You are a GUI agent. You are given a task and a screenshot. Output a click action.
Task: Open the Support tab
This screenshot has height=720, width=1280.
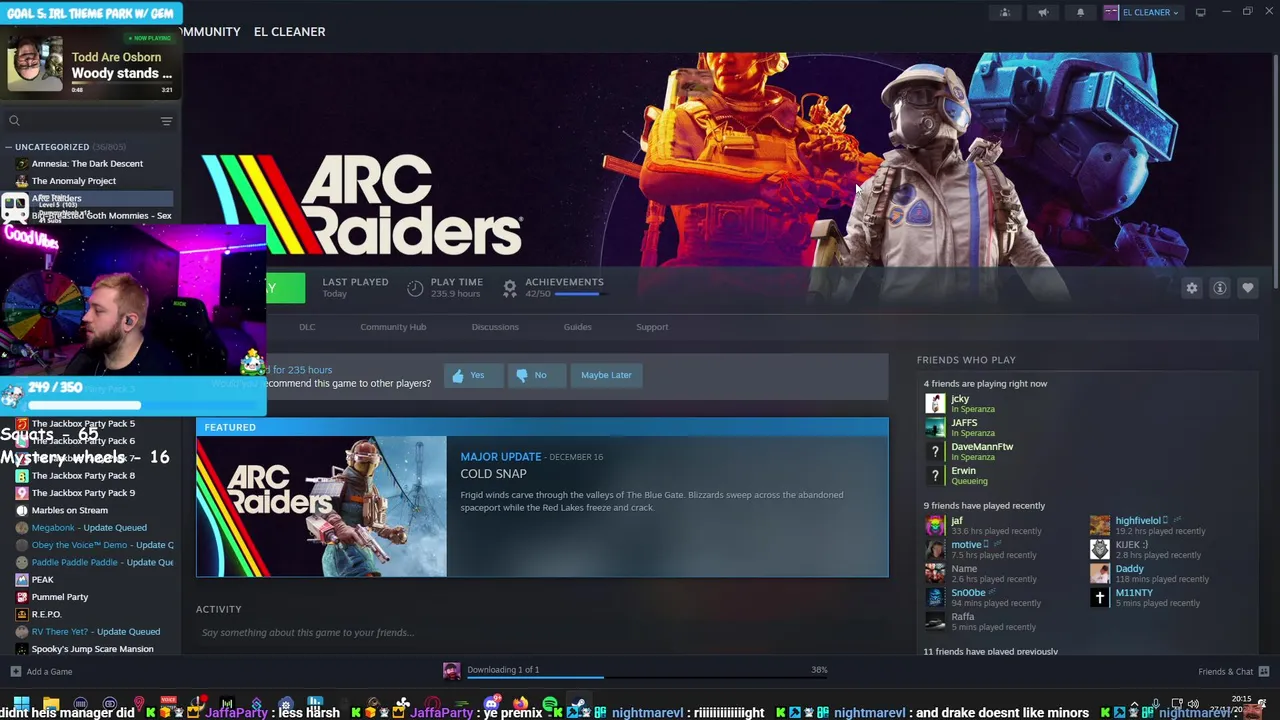(x=652, y=327)
